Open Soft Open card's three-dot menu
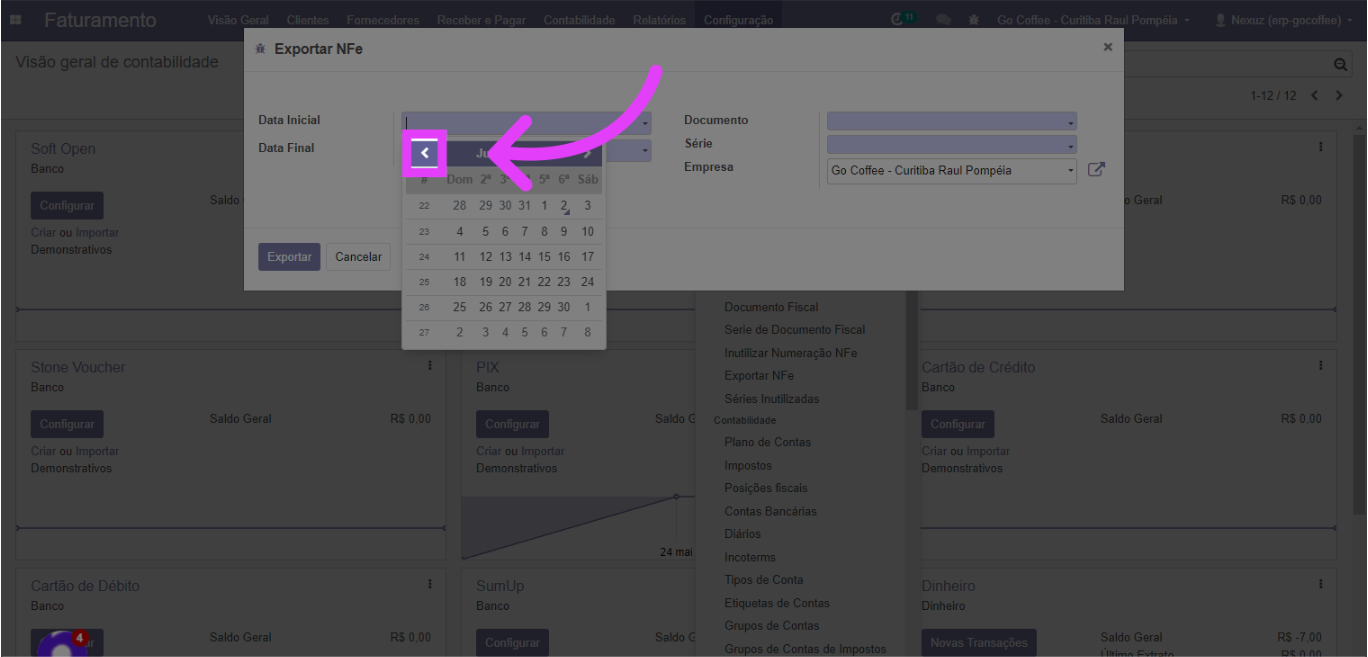The width and height of the screenshot is (1368, 657). click(x=1320, y=147)
